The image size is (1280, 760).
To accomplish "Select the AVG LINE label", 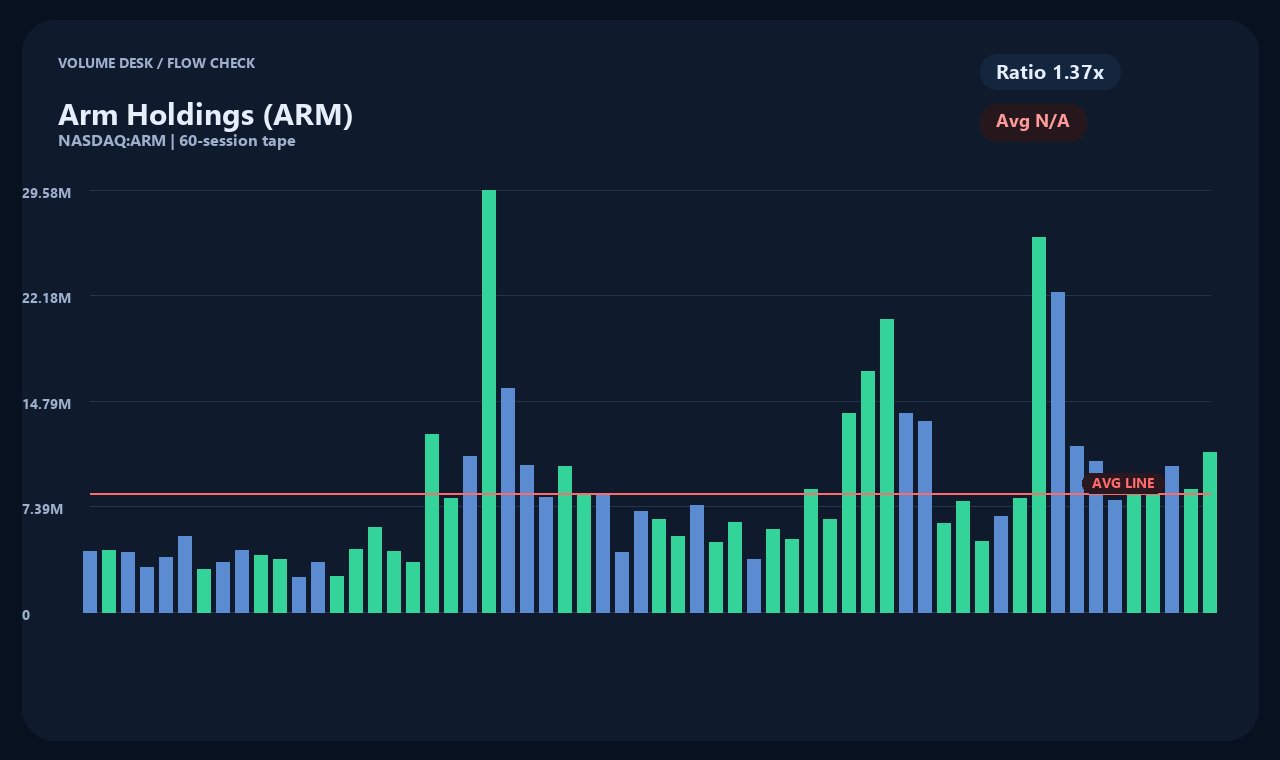I will pyautogui.click(x=1123, y=483).
